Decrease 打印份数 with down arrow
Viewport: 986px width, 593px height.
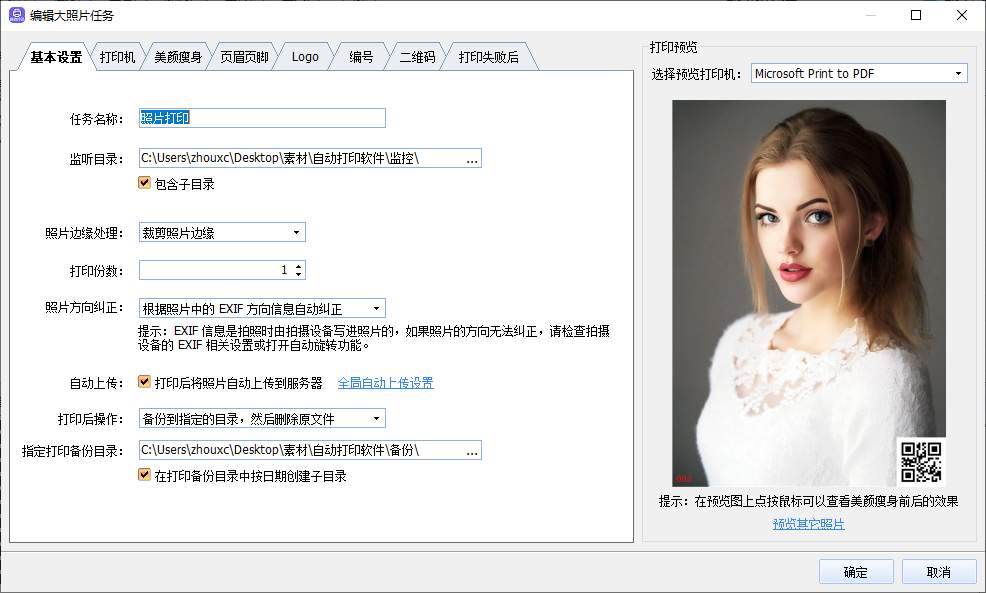(299, 274)
